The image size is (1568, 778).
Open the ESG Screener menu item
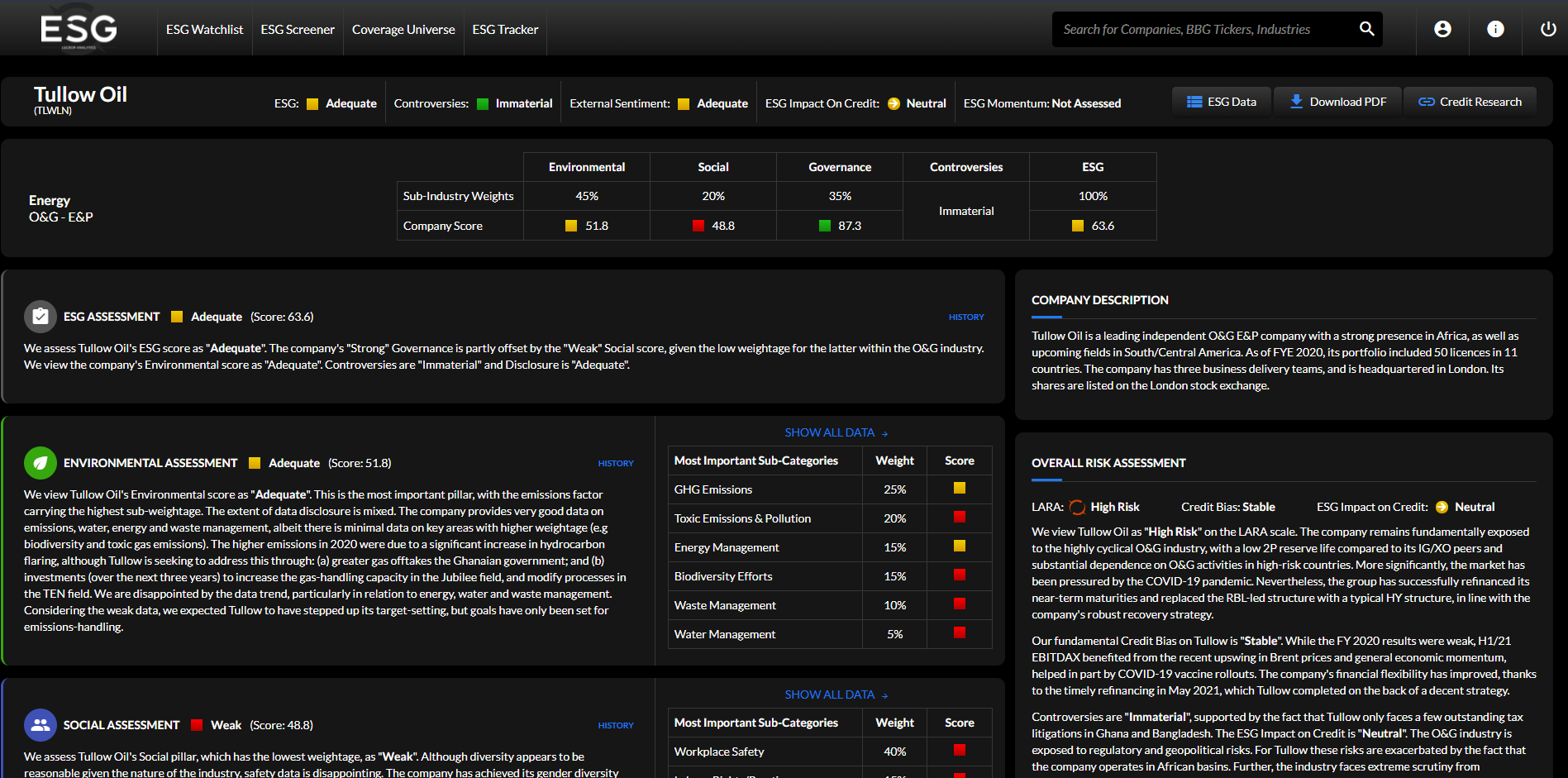[x=297, y=29]
